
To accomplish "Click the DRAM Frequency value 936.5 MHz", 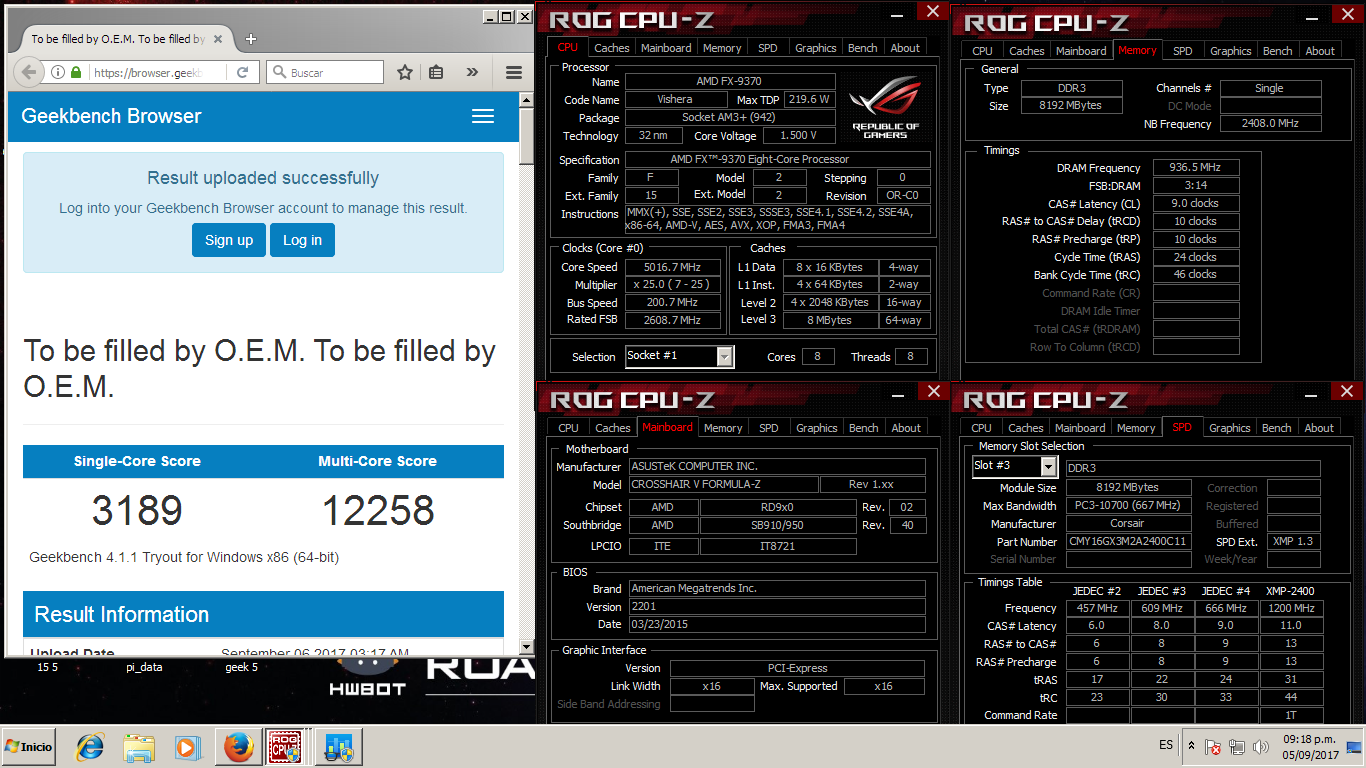I will 1196,168.
